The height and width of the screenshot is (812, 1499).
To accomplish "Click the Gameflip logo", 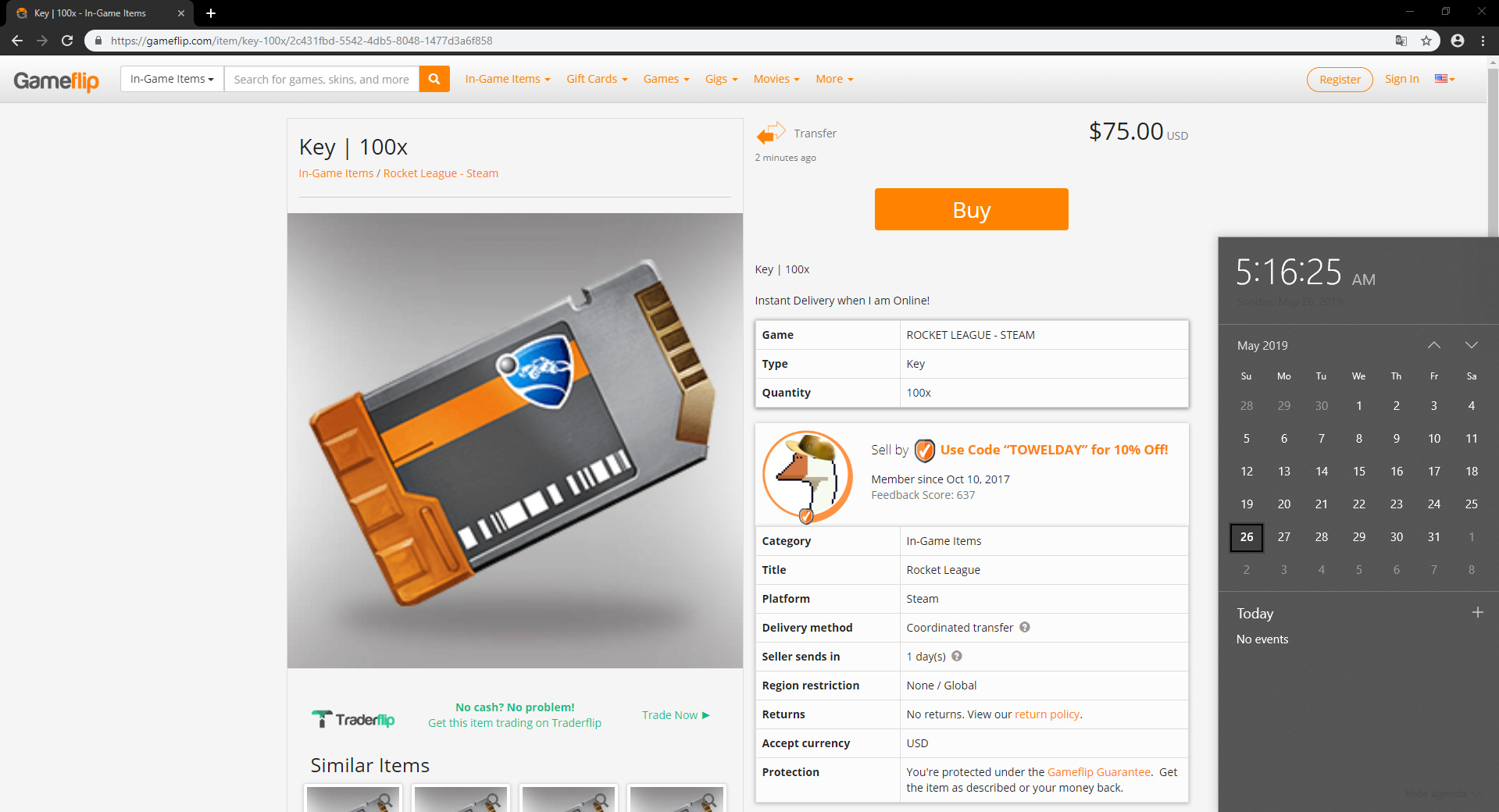I will 56,80.
